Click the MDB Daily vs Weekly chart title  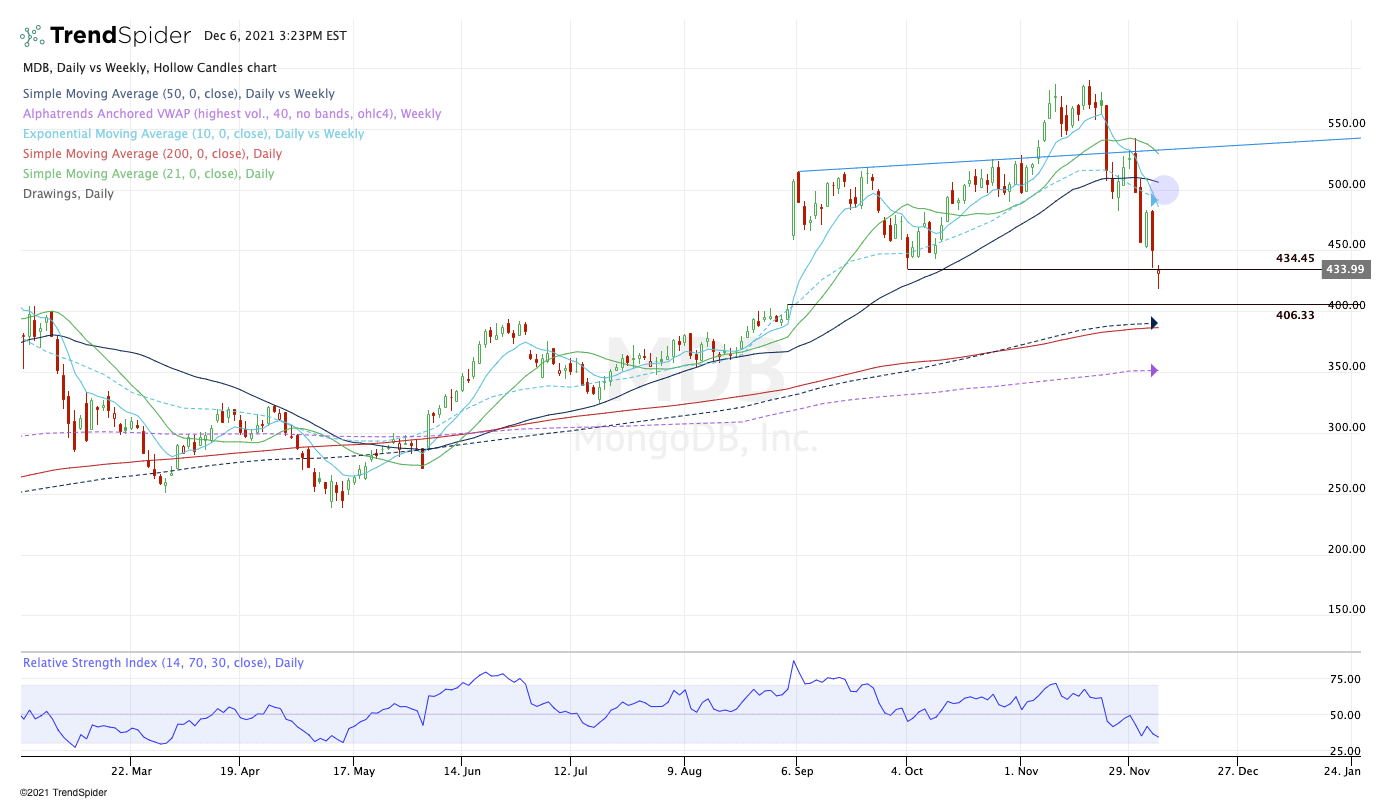(149, 68)
